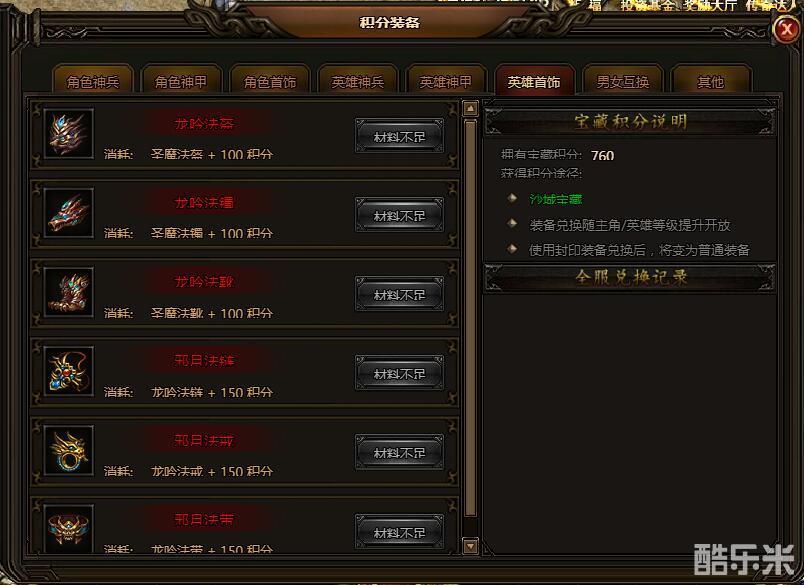The height and width of the screenshot is (585, 804).
Task: Click the 龙吟法盔 helmet item icon
Action: 69,133
